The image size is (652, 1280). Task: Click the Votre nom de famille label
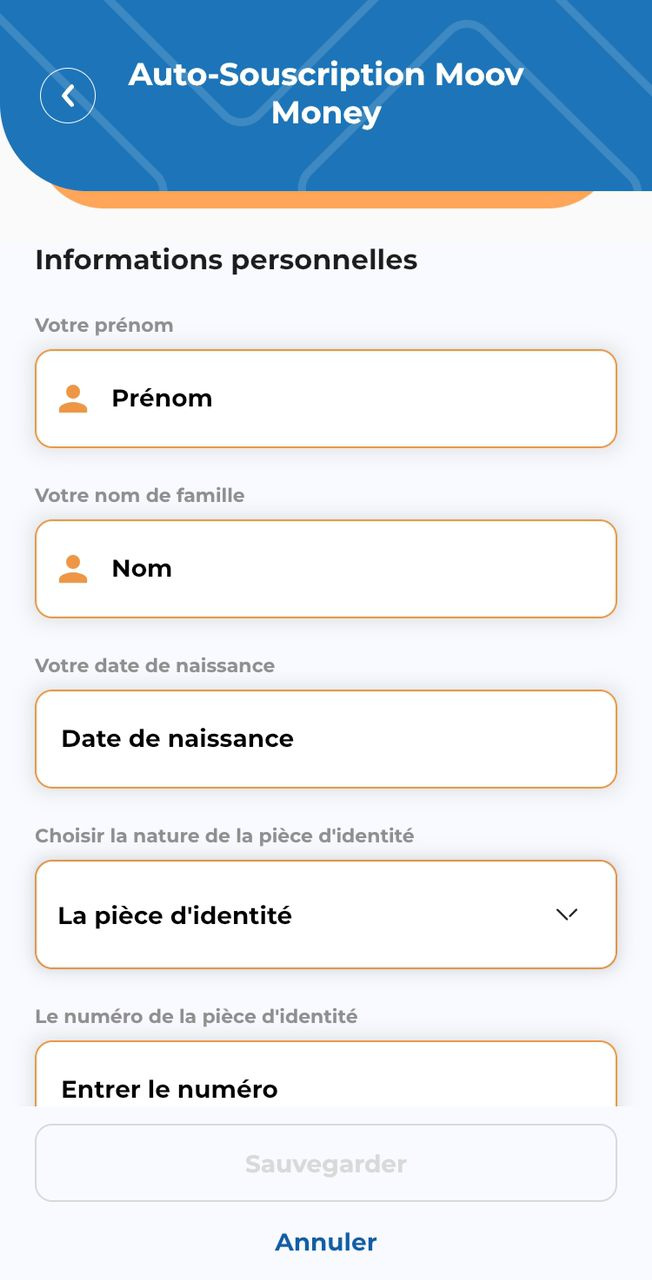click(x=140, y=495)
